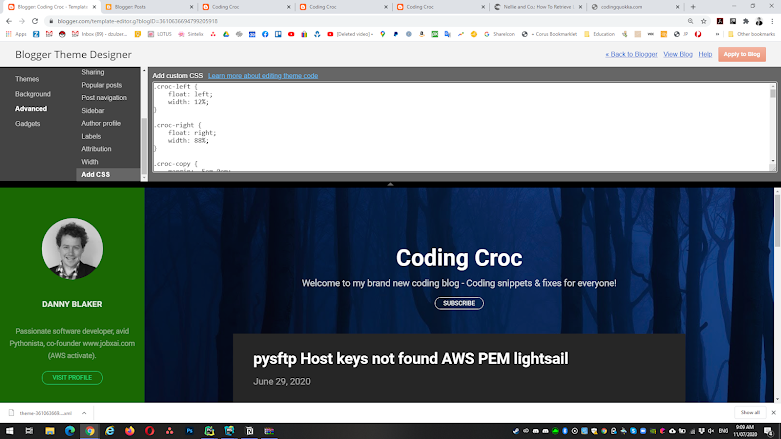Switch to the codingquokka.com tab
The height and width of the screenshot is (439, 781).
point(634,7)
